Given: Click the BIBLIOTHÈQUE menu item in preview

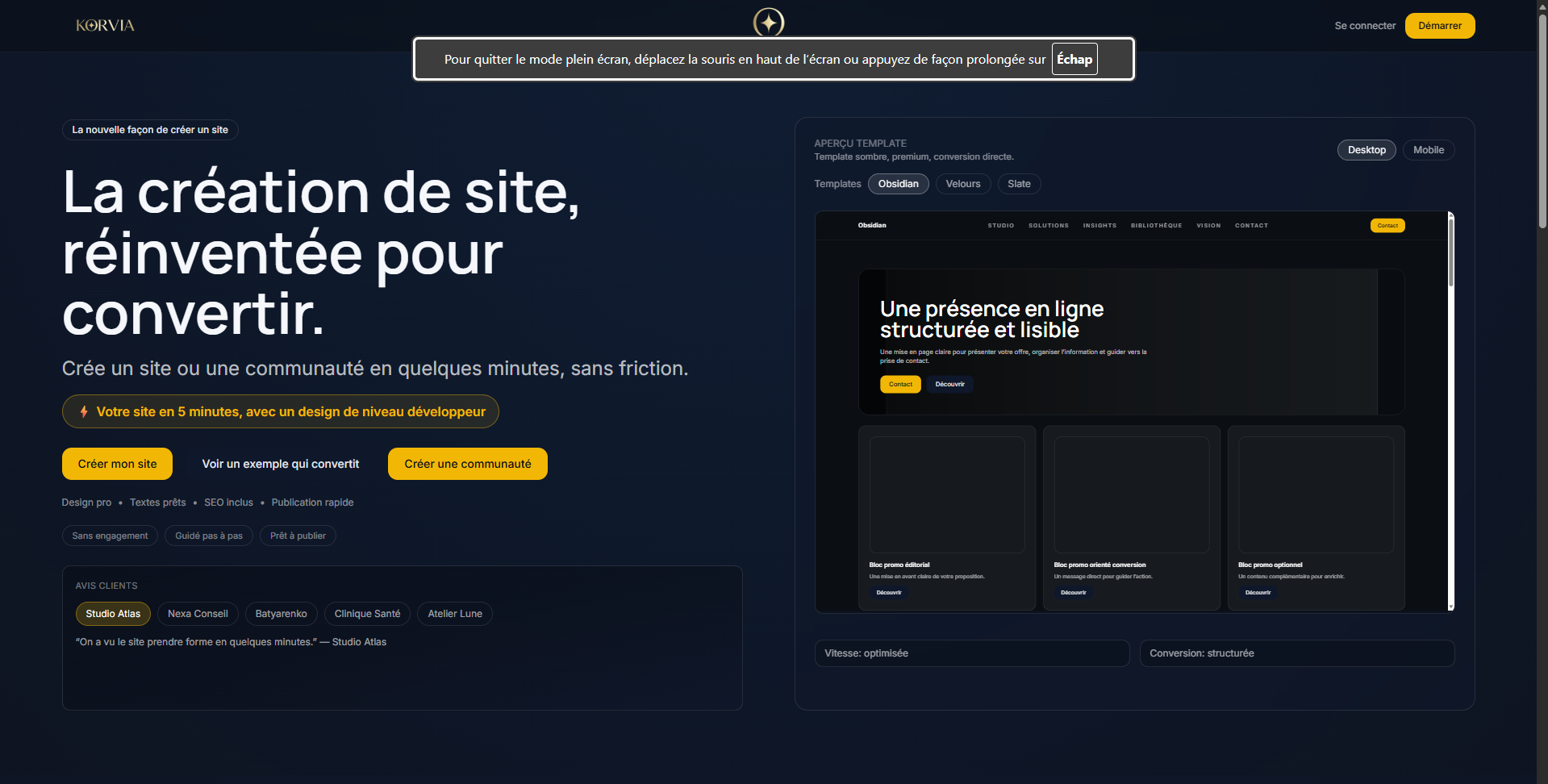Looking at the screenshot, I should pos(1156,226).
